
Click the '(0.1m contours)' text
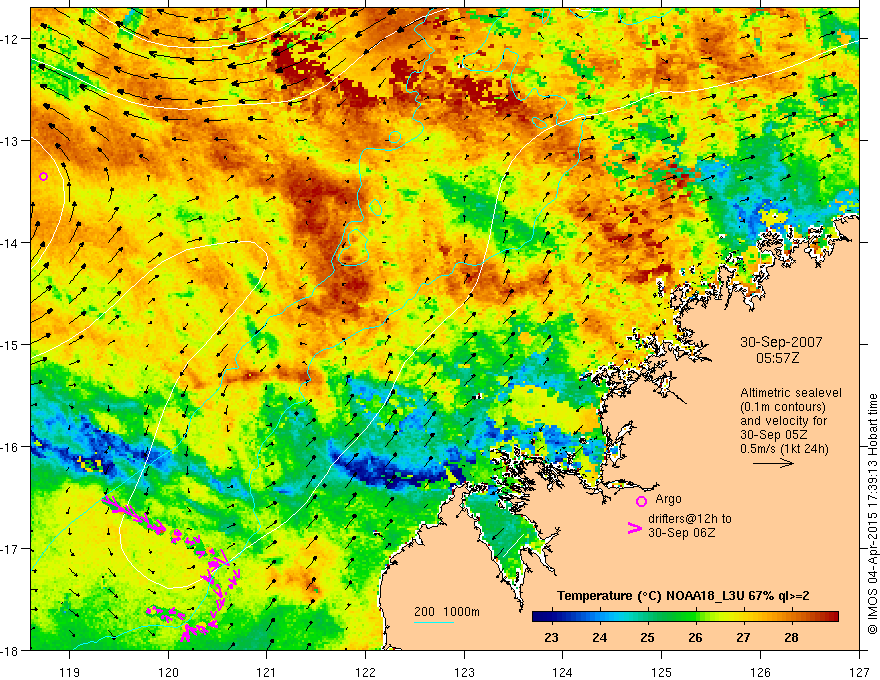tap(783, 407)
